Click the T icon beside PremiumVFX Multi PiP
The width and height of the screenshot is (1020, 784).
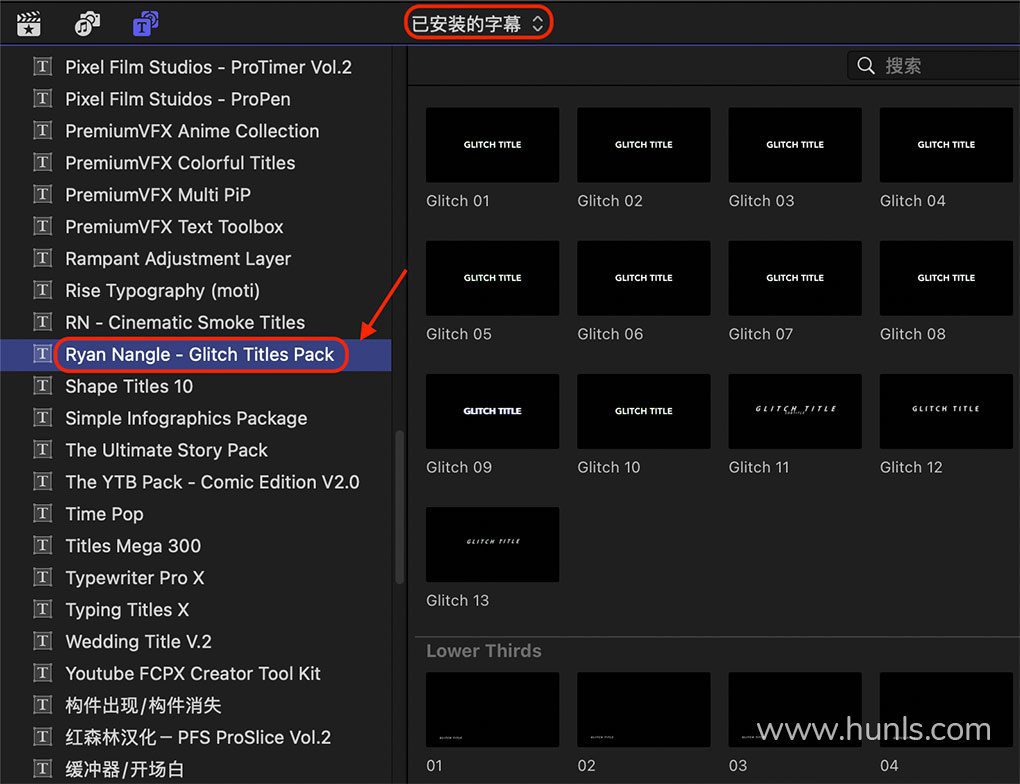click(42, 195)
